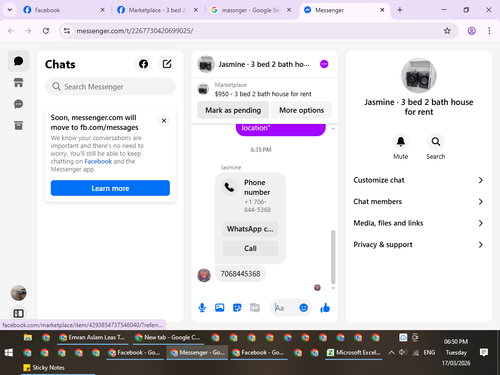Expand Customize chat section

click(418, 180)
